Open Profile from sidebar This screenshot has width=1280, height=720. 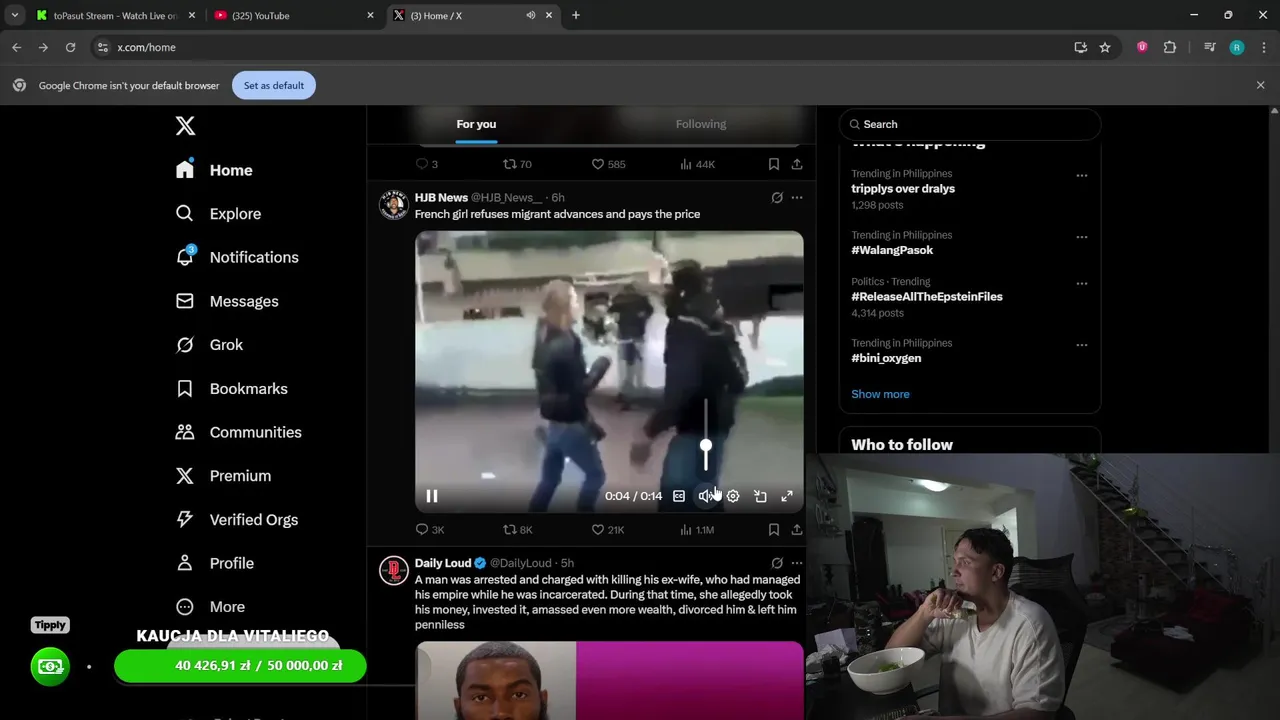(x=215, y=563)
